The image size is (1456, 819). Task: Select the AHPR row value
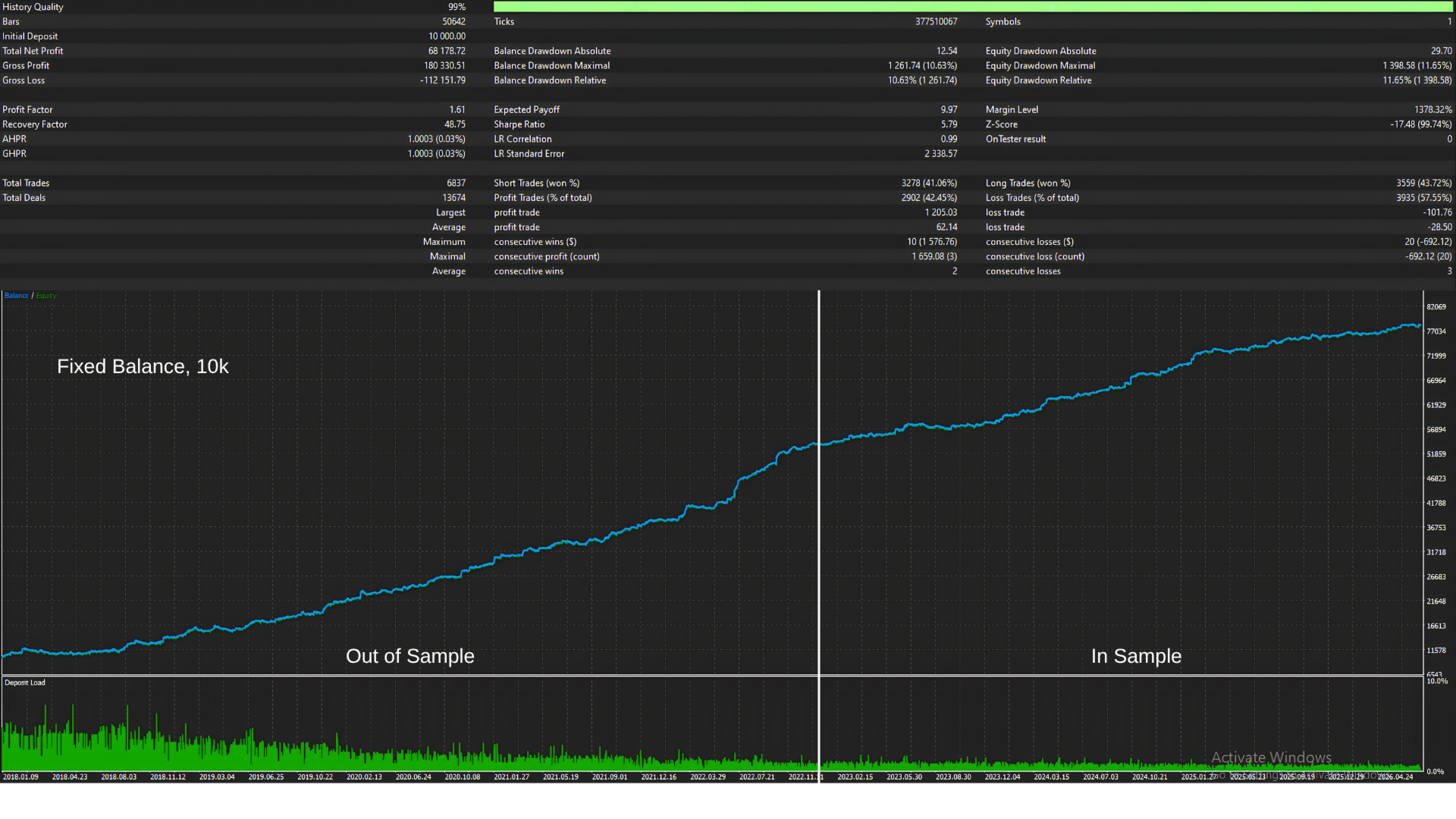436,140
